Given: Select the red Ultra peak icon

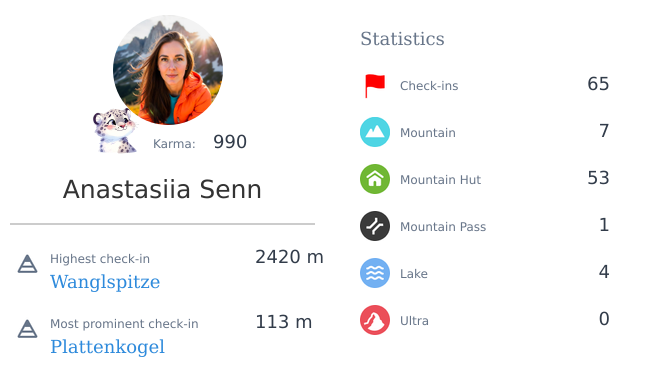Looking at the screenshot, I should 375,320.
